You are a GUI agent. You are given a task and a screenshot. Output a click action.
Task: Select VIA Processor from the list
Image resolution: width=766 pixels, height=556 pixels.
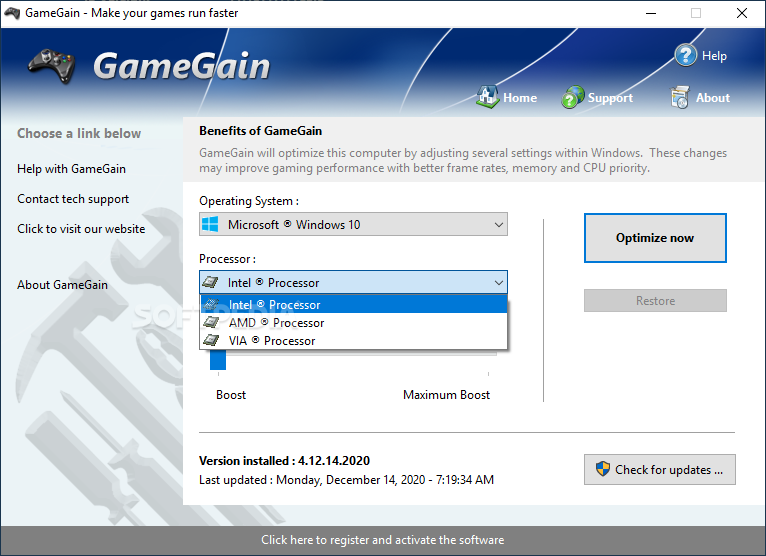[x=354, y=341]
